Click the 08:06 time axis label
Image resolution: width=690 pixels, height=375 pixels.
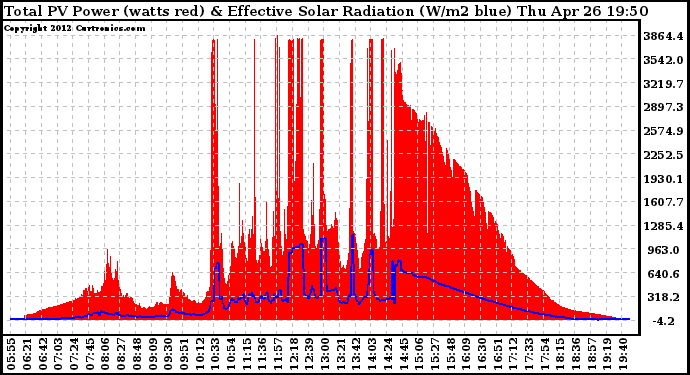click(105, 354)
